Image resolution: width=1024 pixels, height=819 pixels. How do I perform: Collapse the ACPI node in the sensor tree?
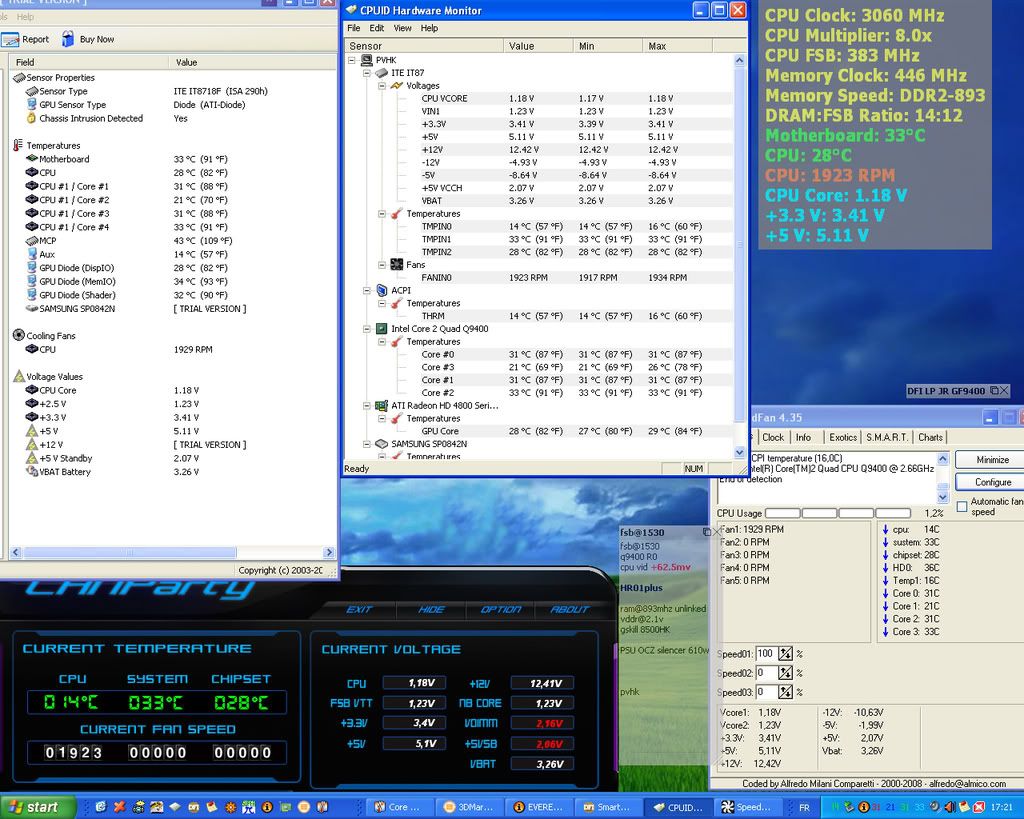click(x=364, y=290)
